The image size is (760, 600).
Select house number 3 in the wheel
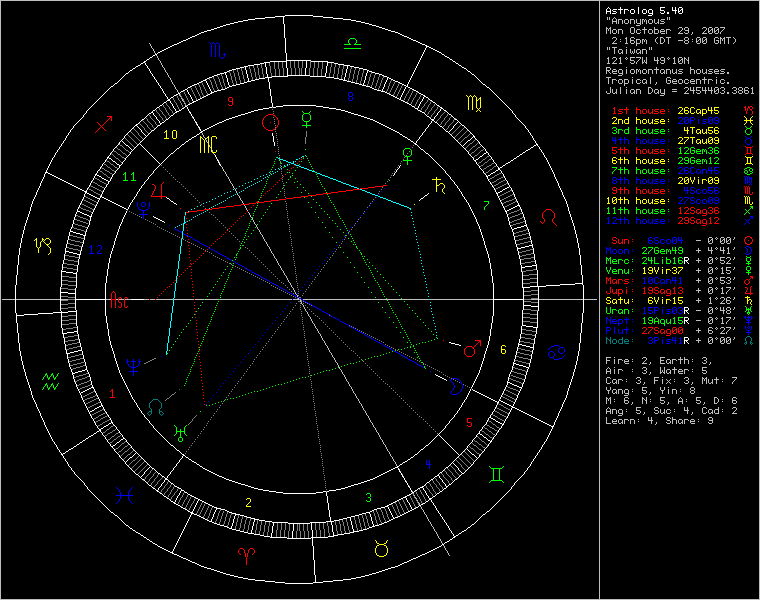369,498
